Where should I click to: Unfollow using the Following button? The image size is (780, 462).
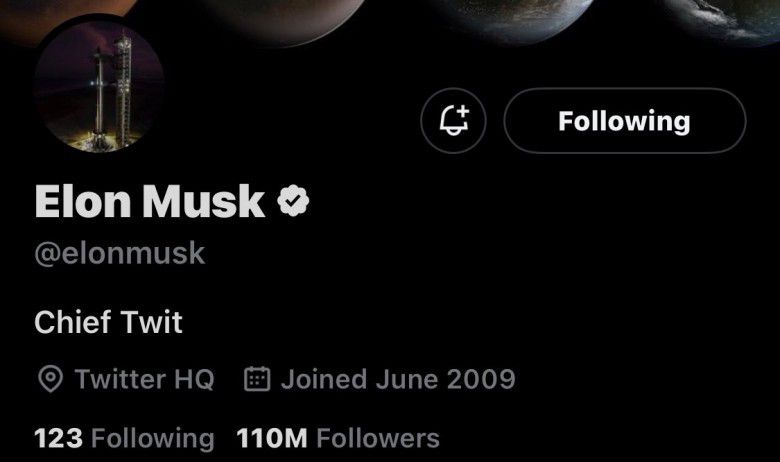pyautogui.click(x=624, y=122)
